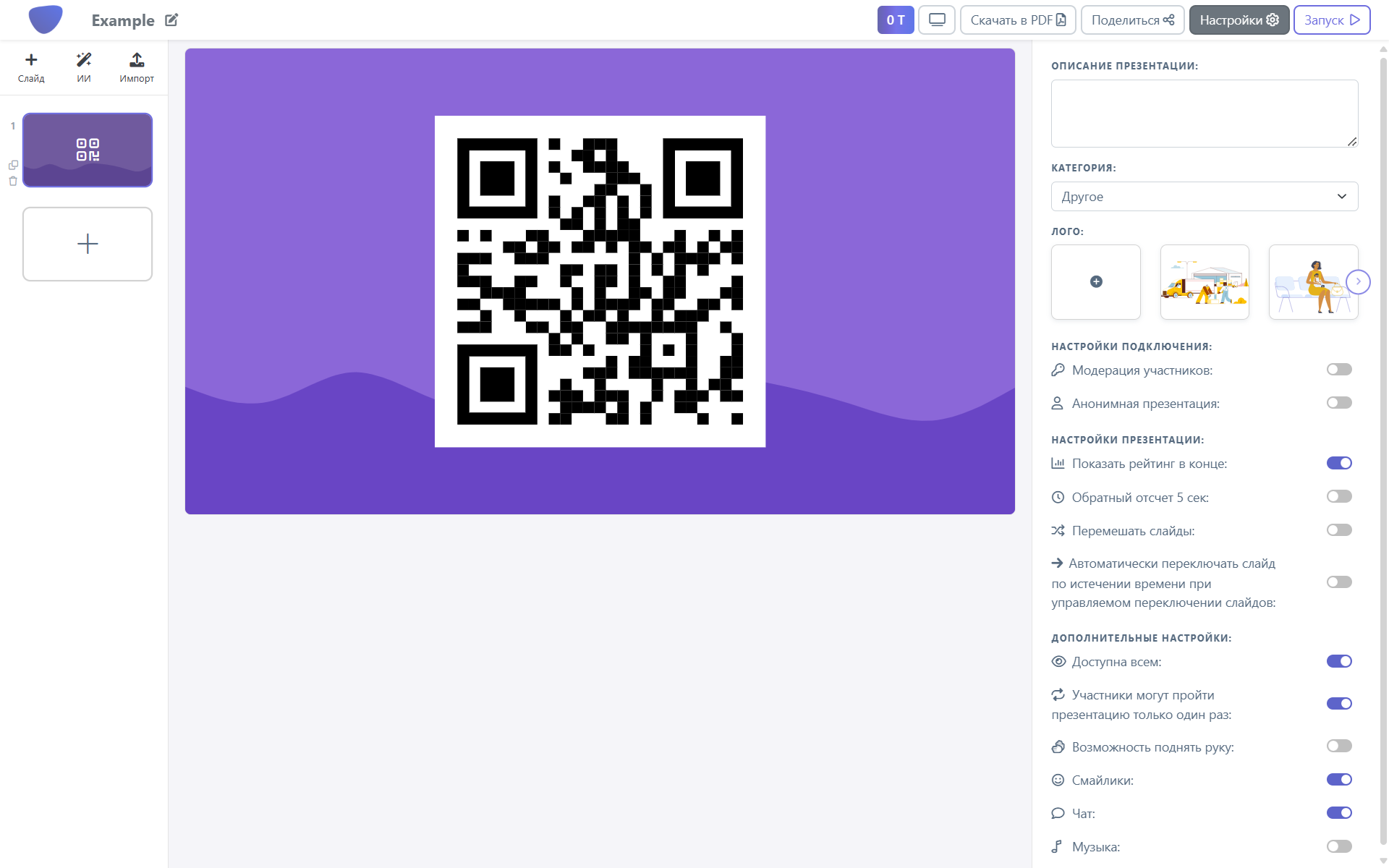Image resolution: width=1389 pixels, height=868 pixels.
Task: Click the shuffle icon beside Перемешать слайды
Action: 1058,530
